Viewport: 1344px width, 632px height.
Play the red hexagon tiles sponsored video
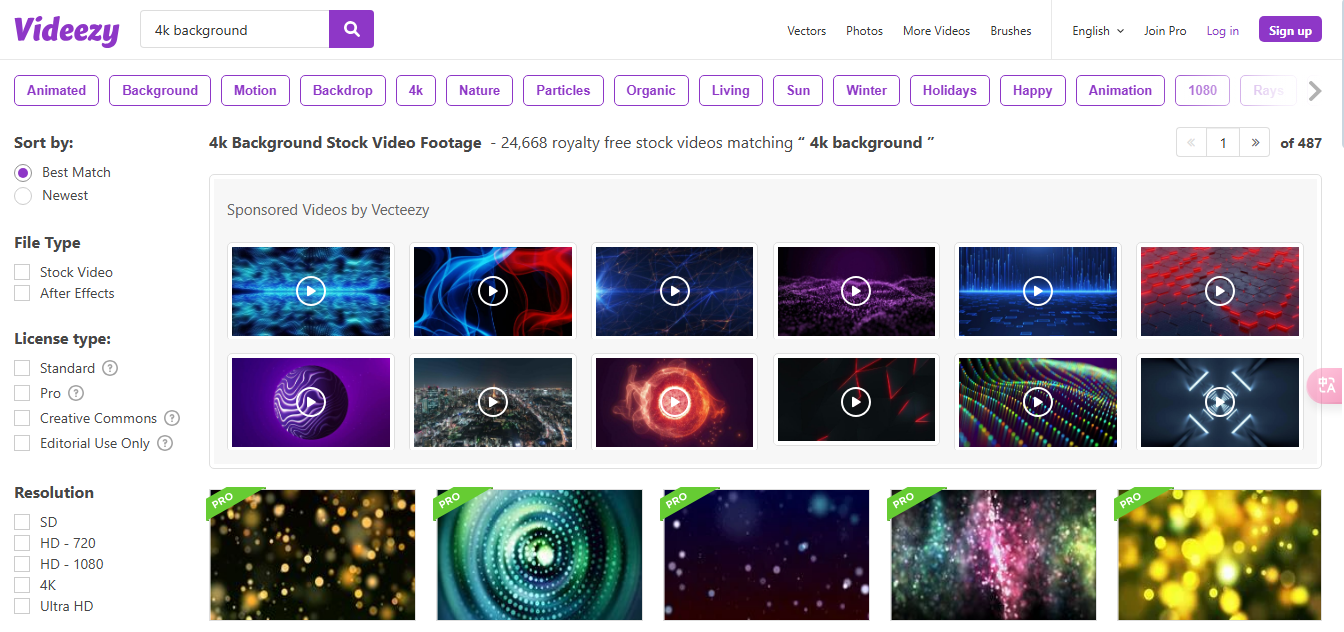[x=1220, y=291]
